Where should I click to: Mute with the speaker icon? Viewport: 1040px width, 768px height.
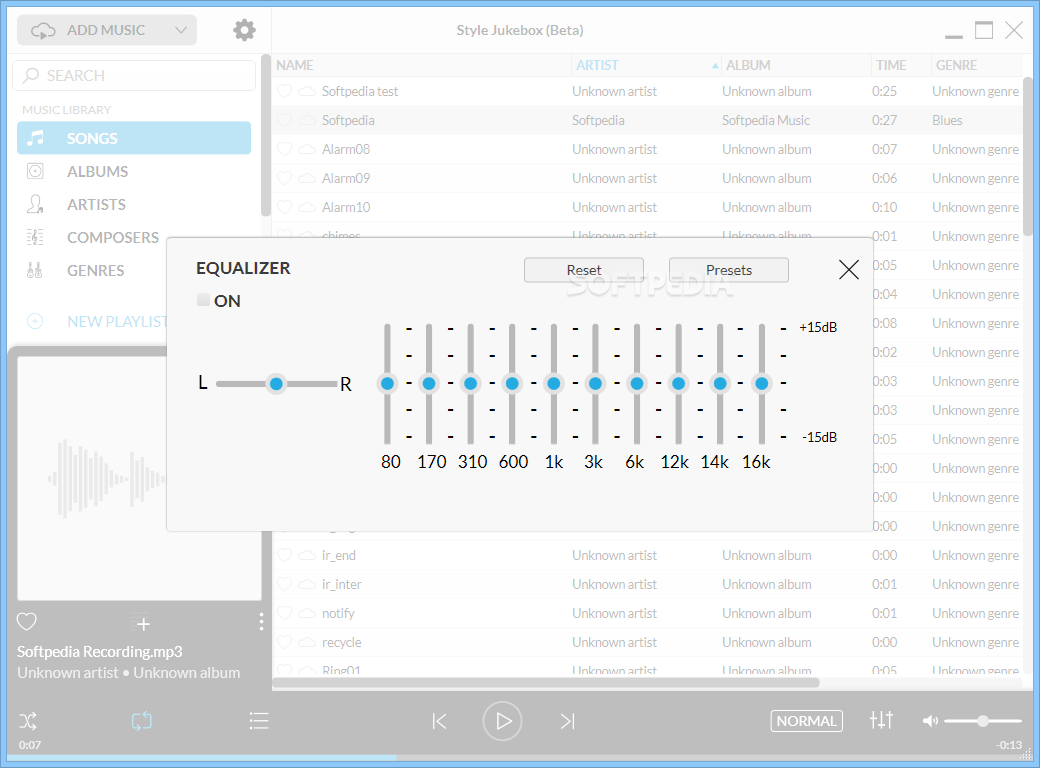coord(930,721)
